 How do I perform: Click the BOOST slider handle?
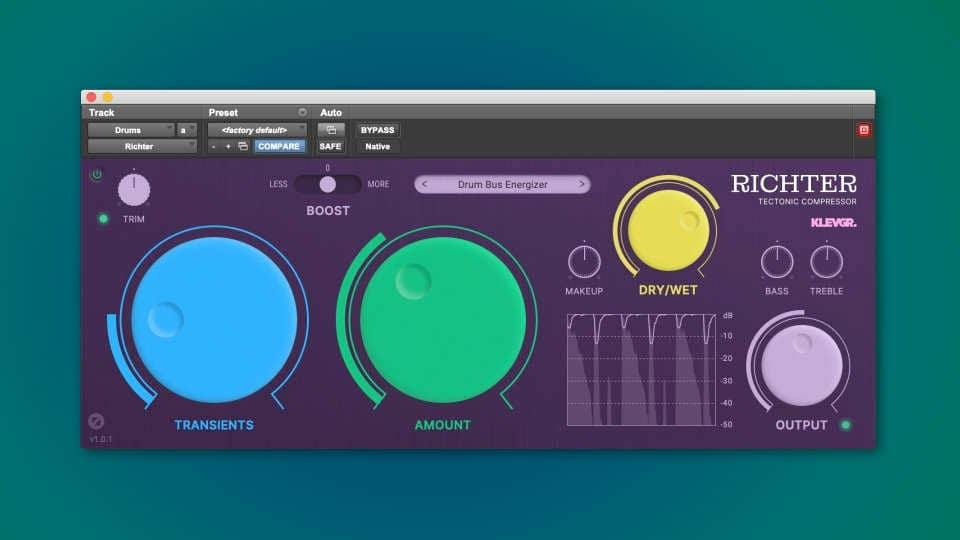[x=328, y=184]
